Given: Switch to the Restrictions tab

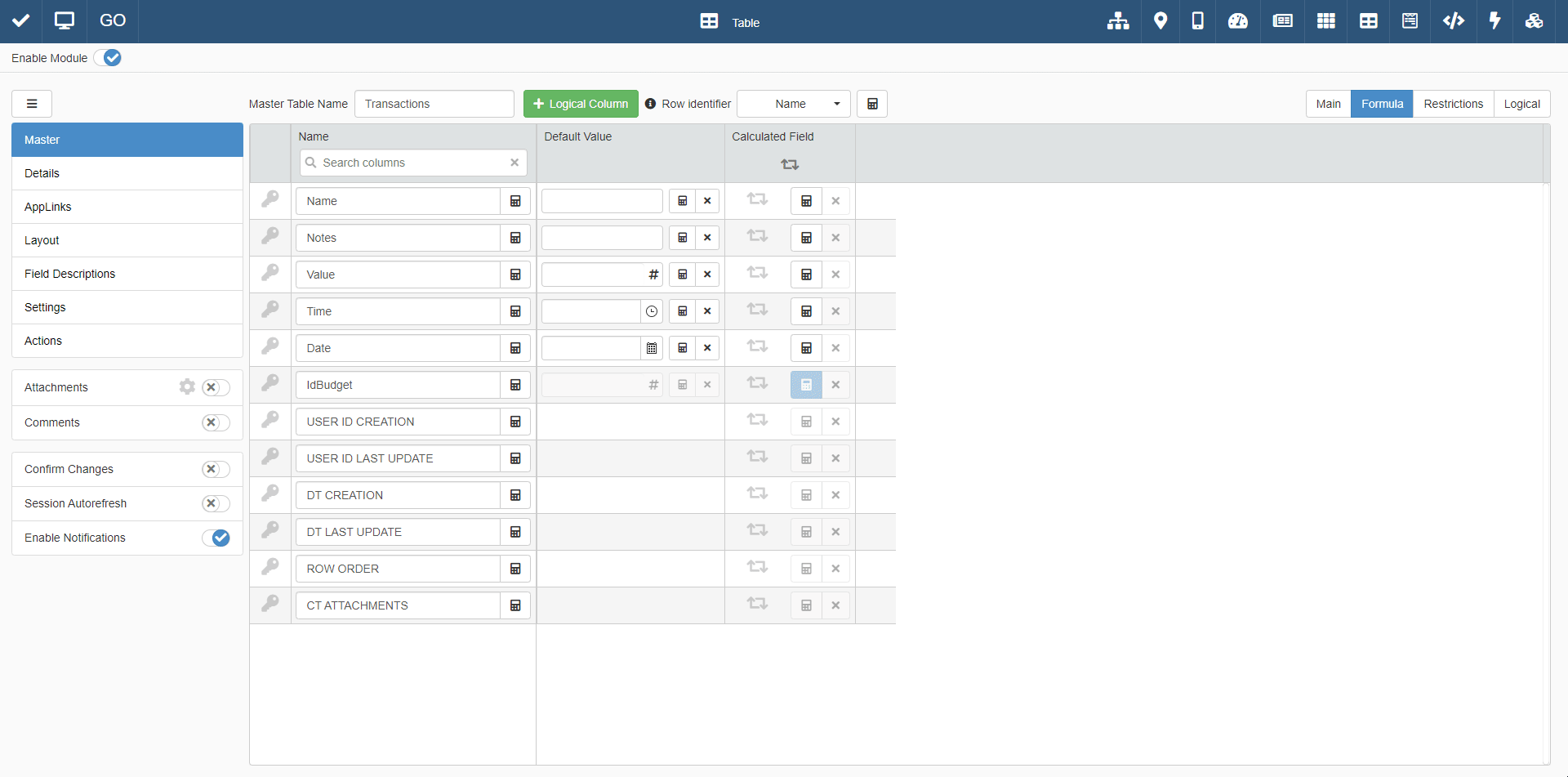Looking at the screenshot, I should [x=1453, y=104].
